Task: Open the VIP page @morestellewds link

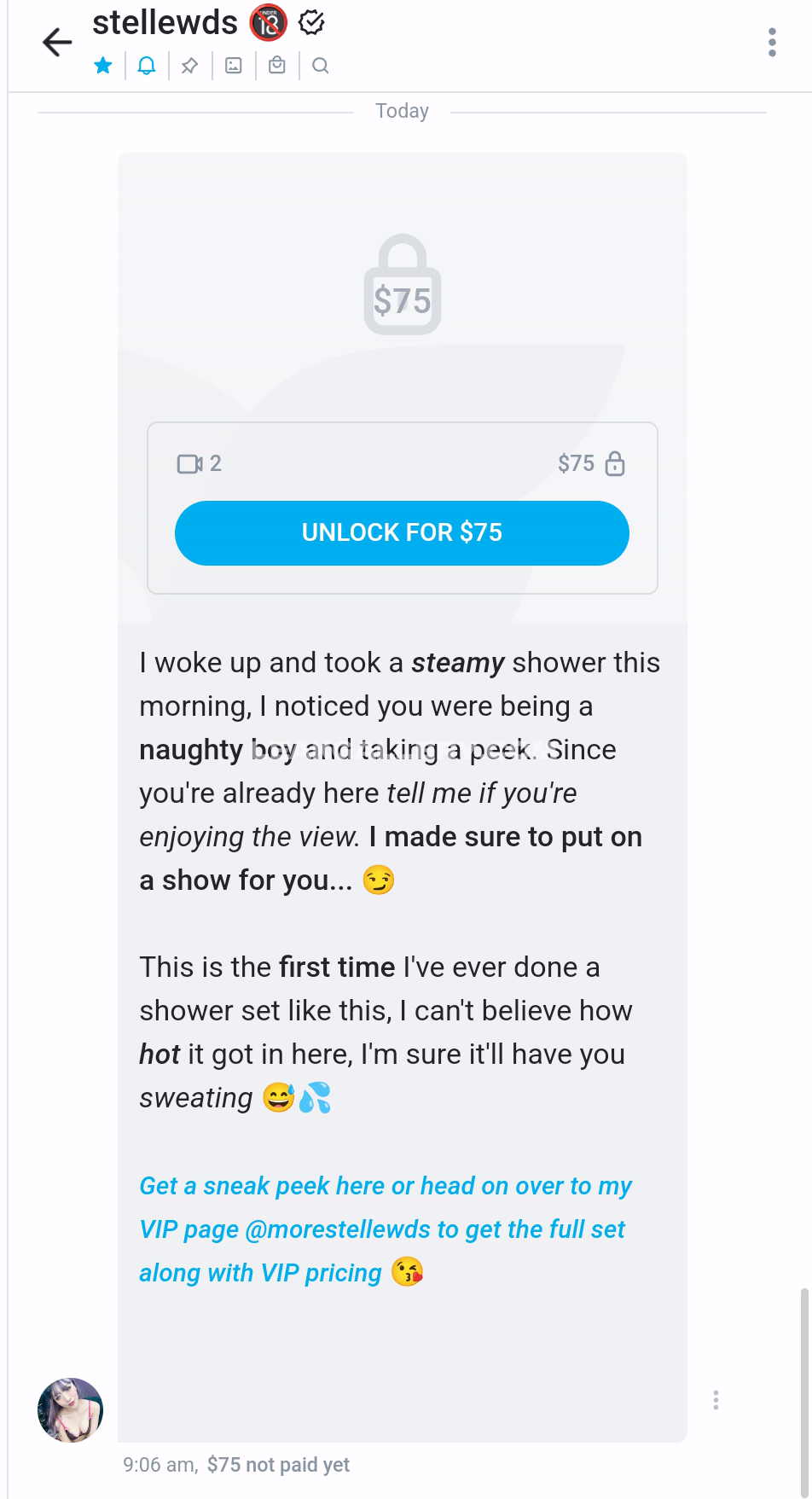Action: pos(339,1229)
